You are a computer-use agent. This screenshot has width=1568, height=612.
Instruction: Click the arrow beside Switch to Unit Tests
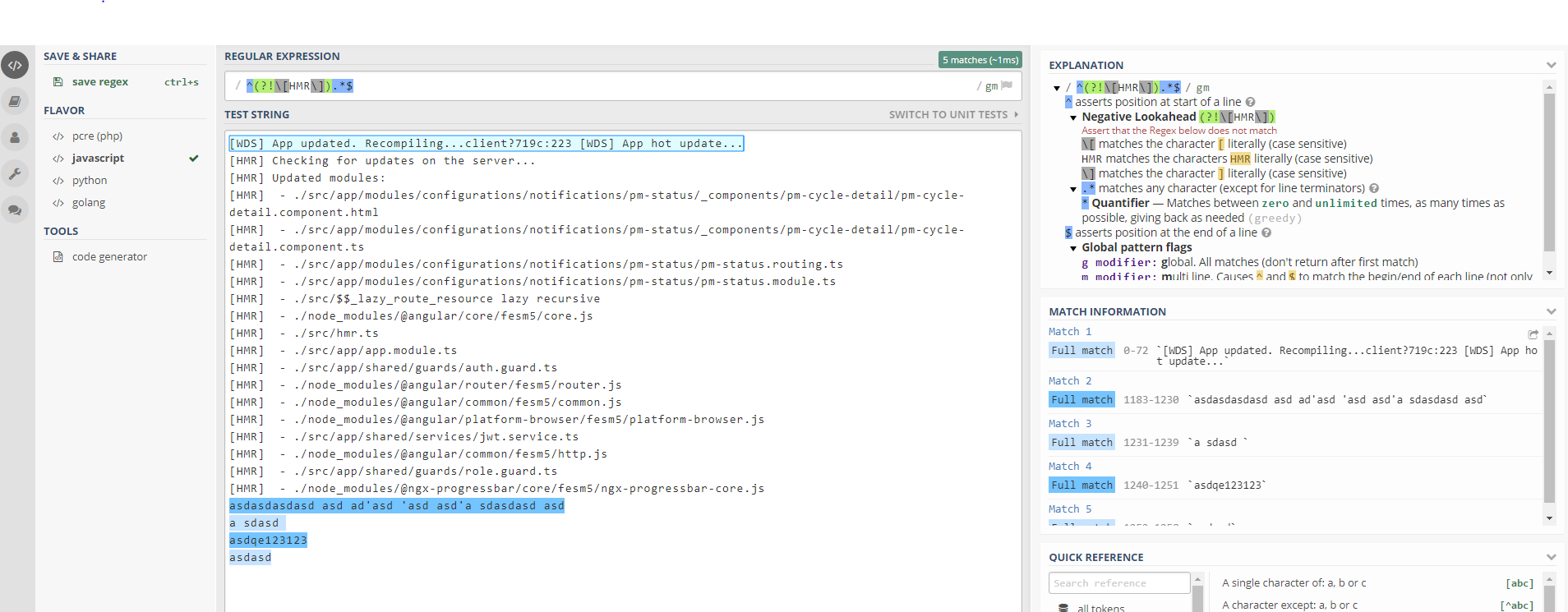coord(1017,115)
